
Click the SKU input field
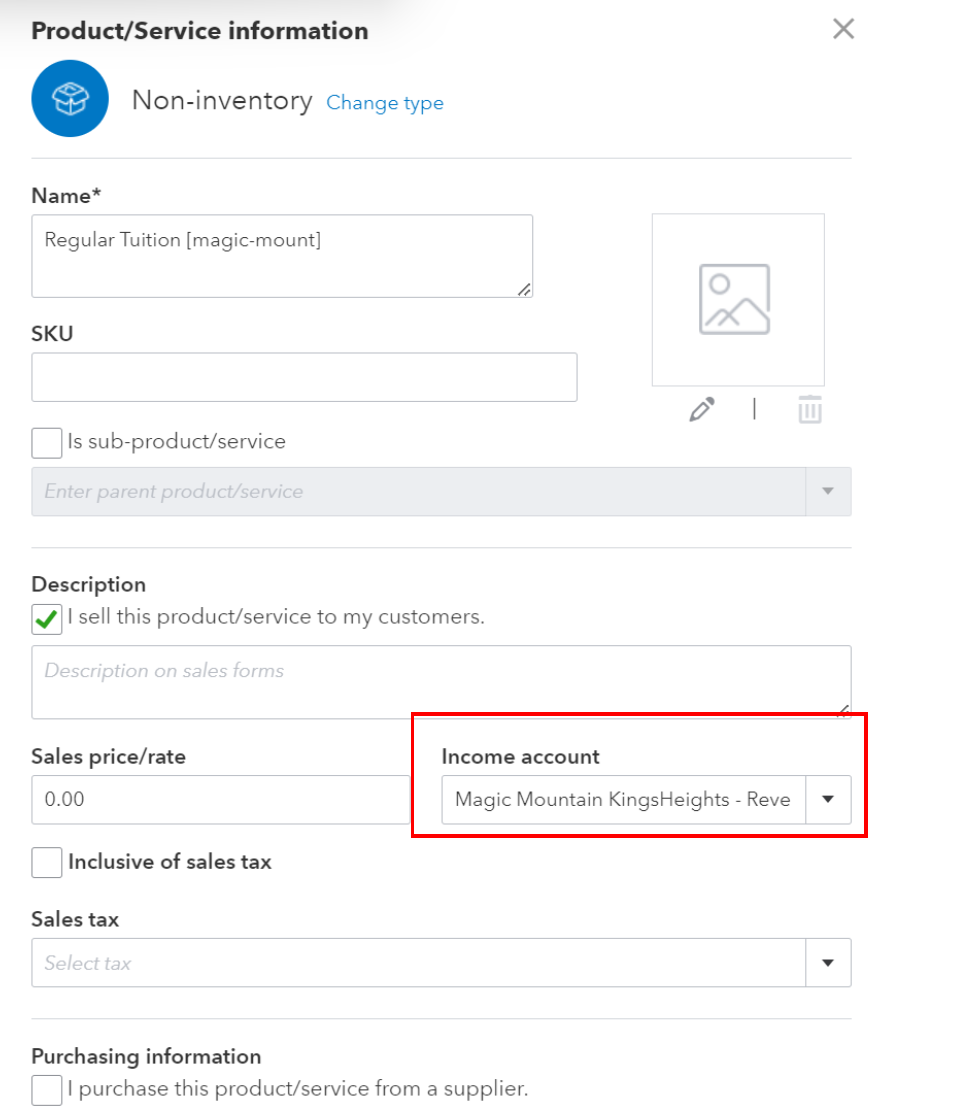point(304,377)
